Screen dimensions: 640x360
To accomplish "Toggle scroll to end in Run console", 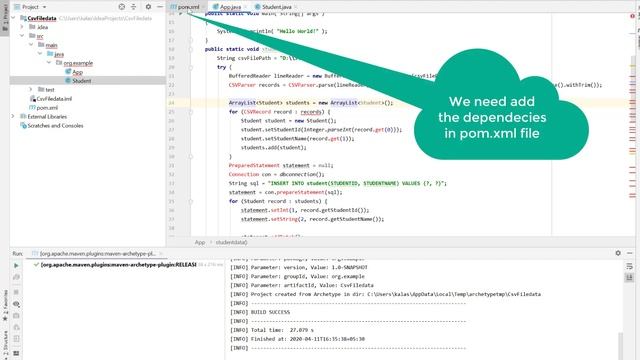I will (629, 278).
